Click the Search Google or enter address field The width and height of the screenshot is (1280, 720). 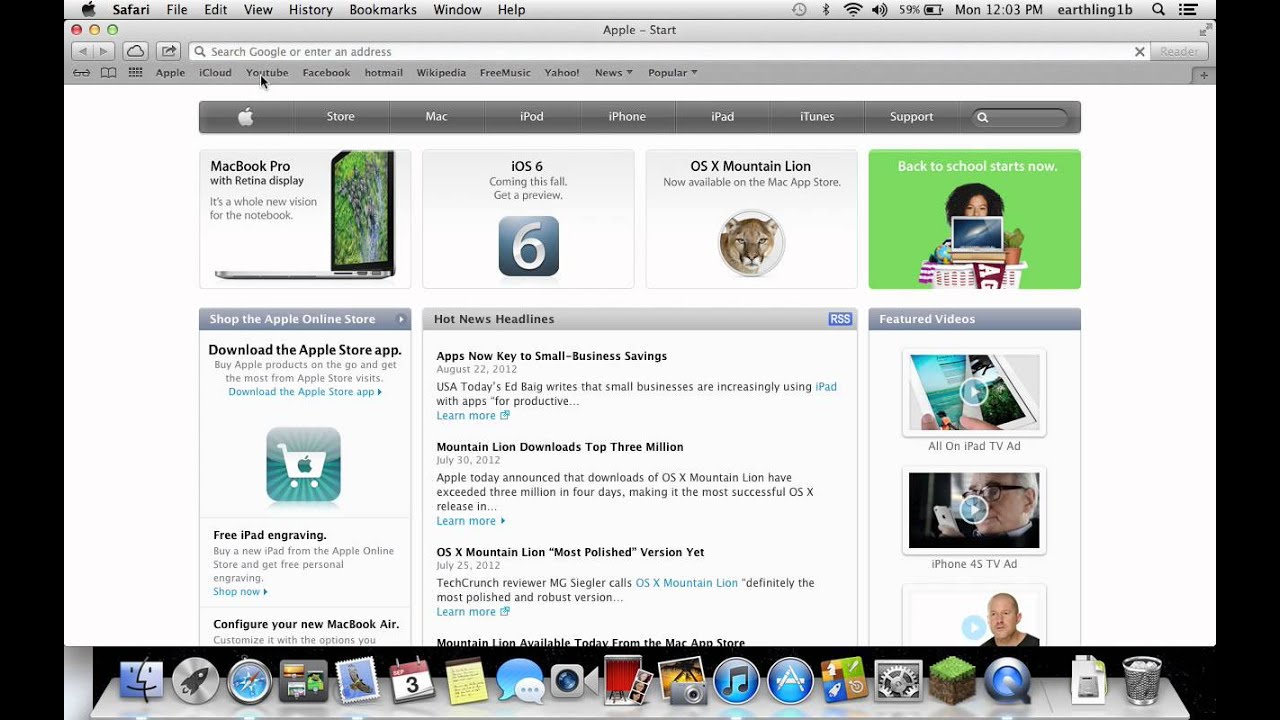click(x=667, y=51)
